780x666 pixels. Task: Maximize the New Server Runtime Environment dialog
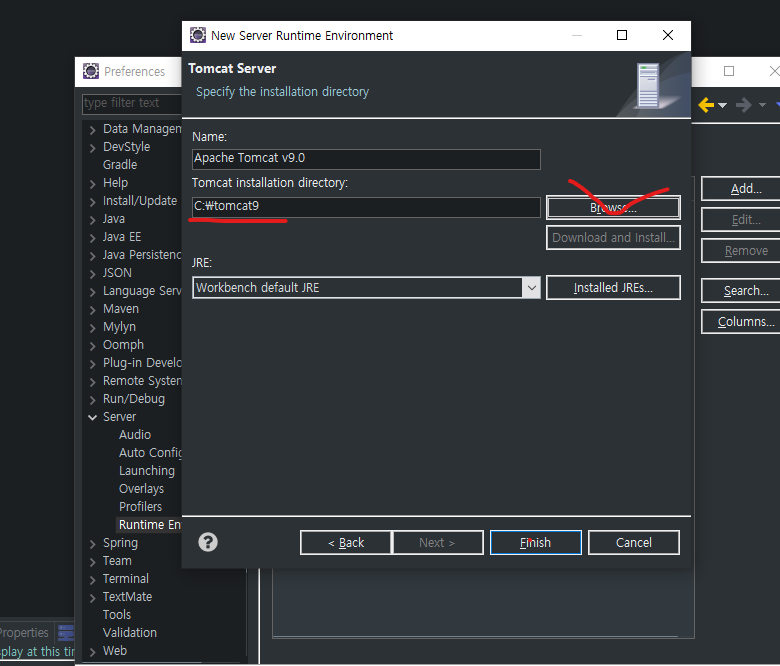tap(622, 35)
